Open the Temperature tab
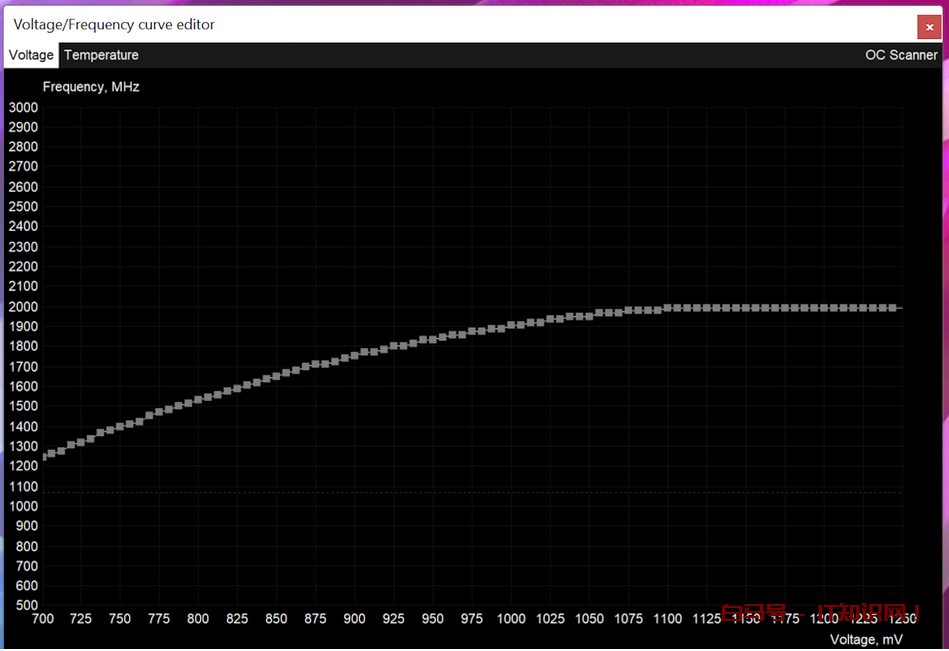This screenshot has width=949, height=651. point(101,55)
